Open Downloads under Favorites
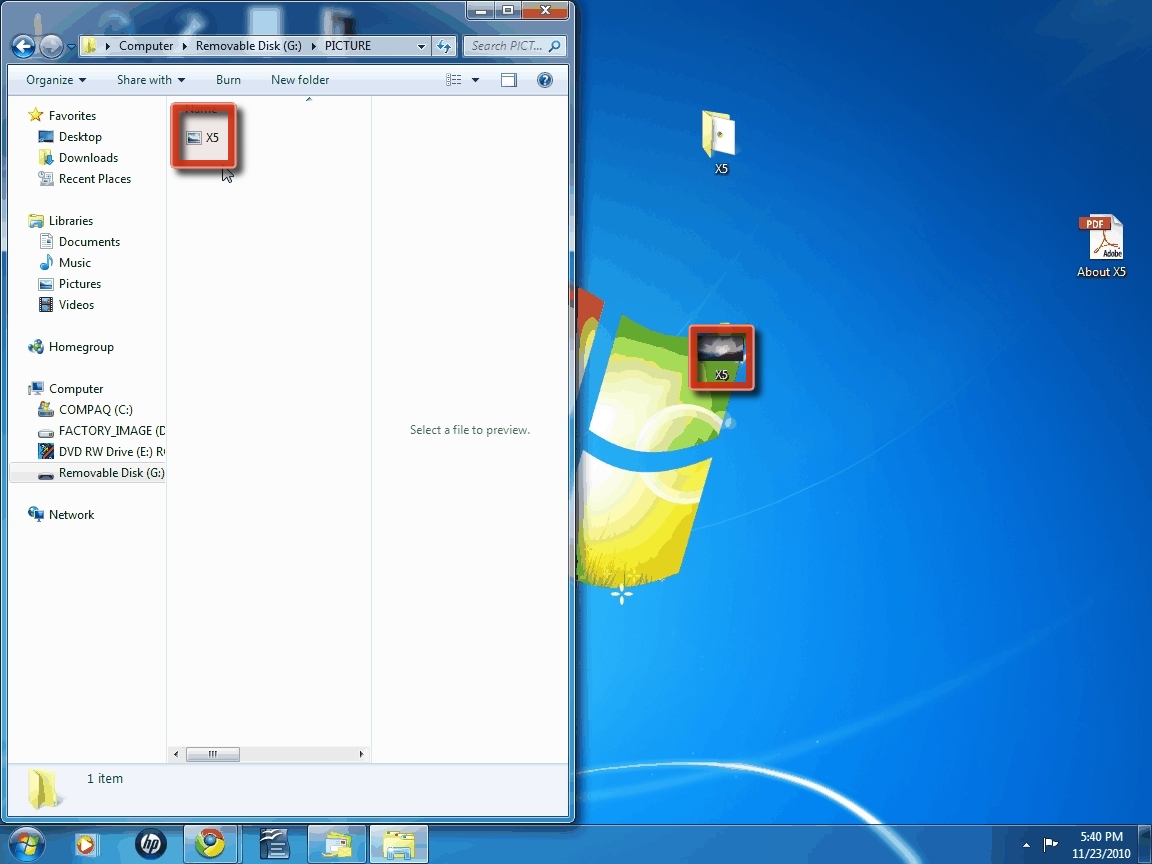1152x864 pixels. point(88,157)
